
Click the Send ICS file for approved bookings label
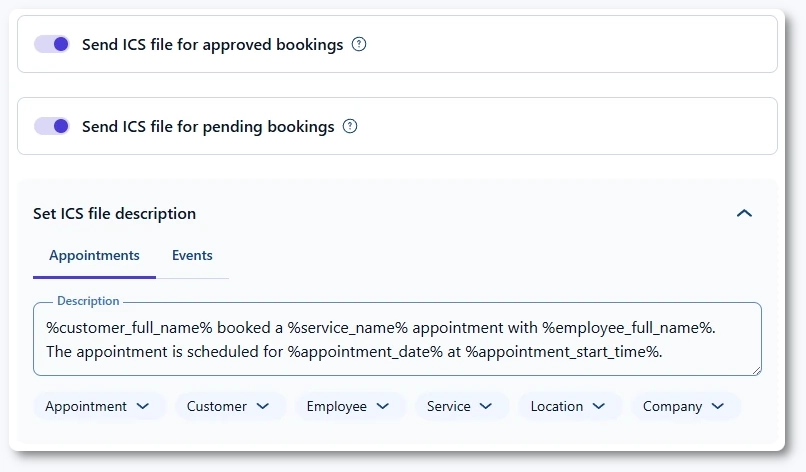click(212, 45)
